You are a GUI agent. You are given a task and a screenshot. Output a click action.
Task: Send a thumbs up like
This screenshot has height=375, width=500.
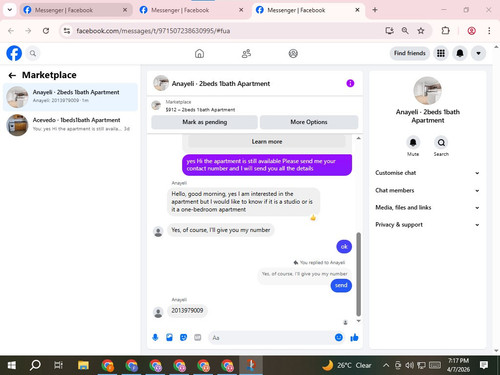tap(354, 338)
